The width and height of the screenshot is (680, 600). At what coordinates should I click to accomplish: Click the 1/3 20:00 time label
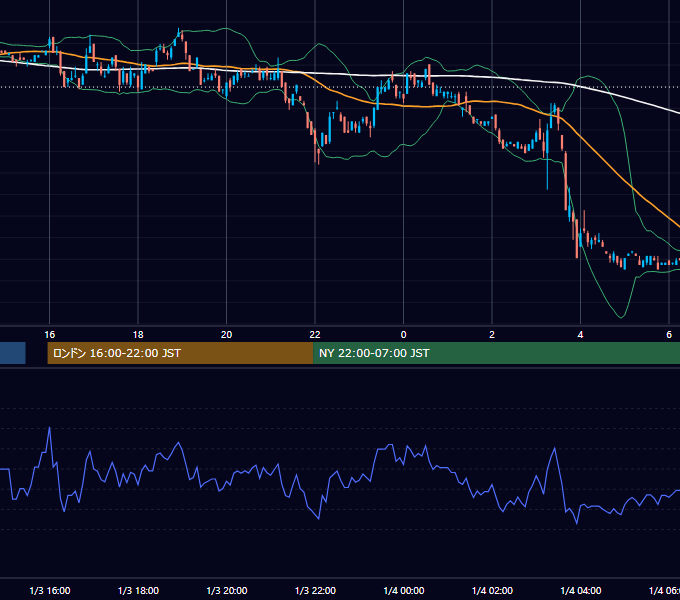pyautogui.click(x=227, y=590)
